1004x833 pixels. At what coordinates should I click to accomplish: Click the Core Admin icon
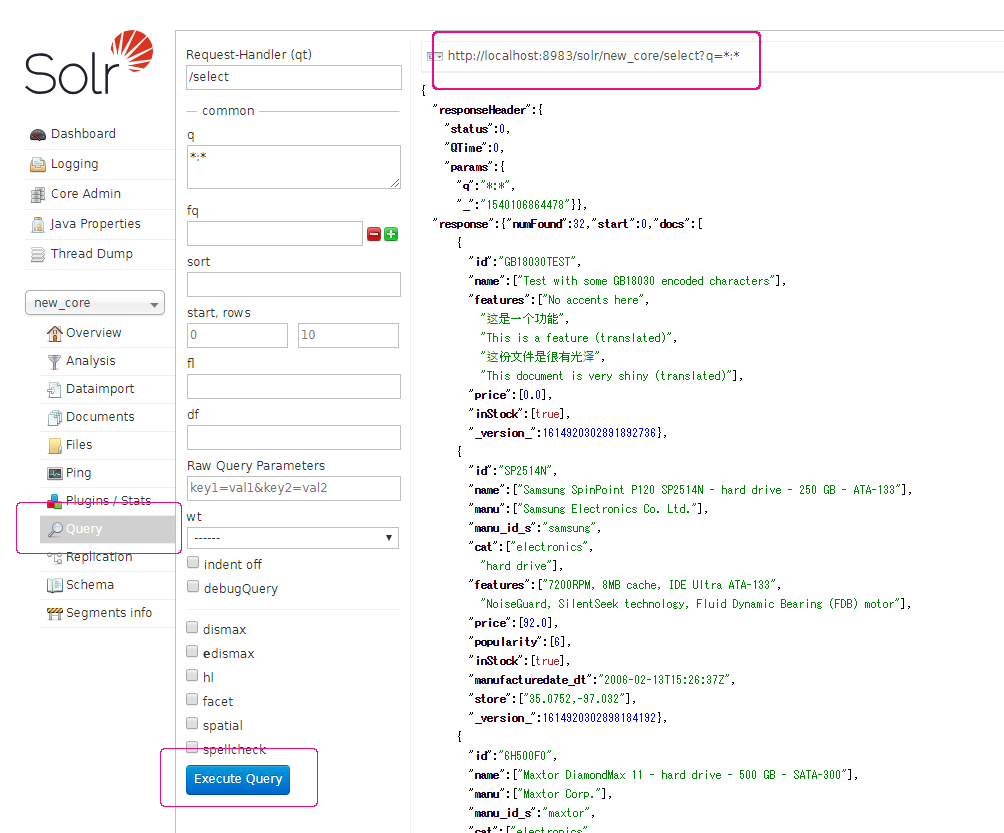(38, 195)
